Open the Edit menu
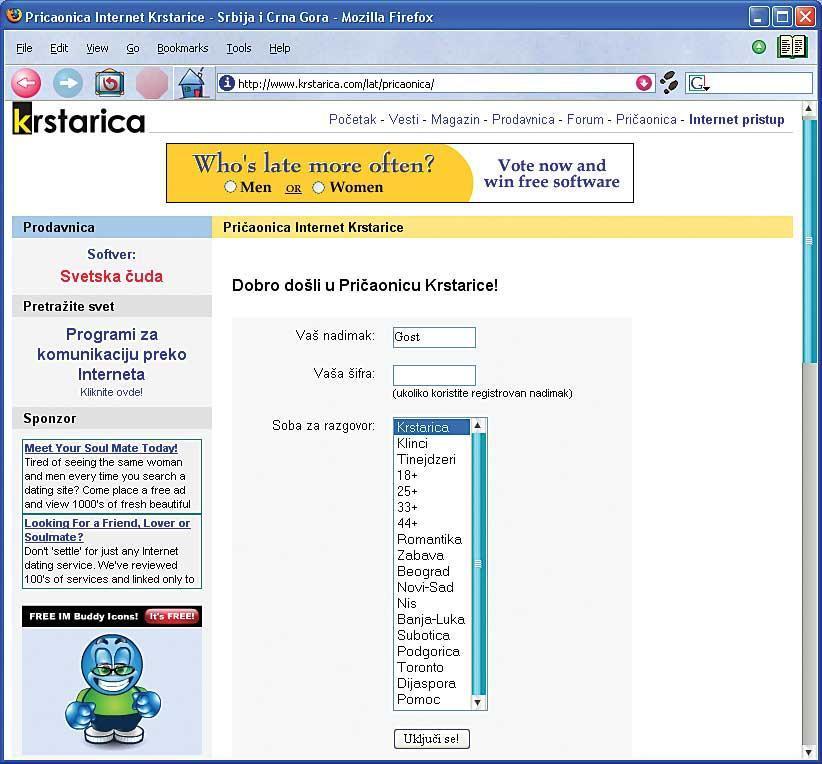This screenshot has height=764, width=822. 59,48
